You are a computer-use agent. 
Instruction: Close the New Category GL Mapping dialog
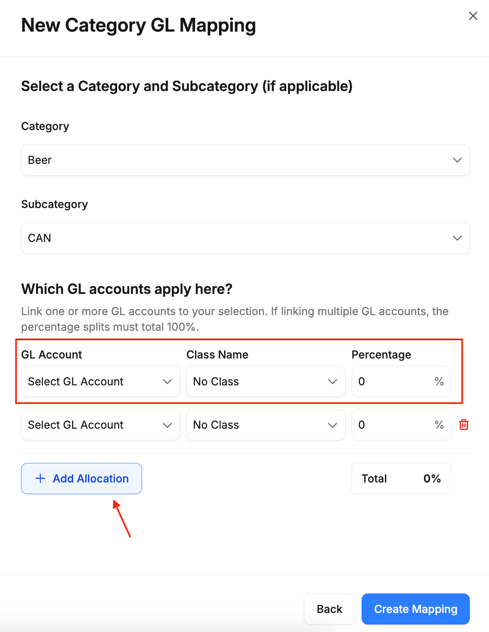473,16
